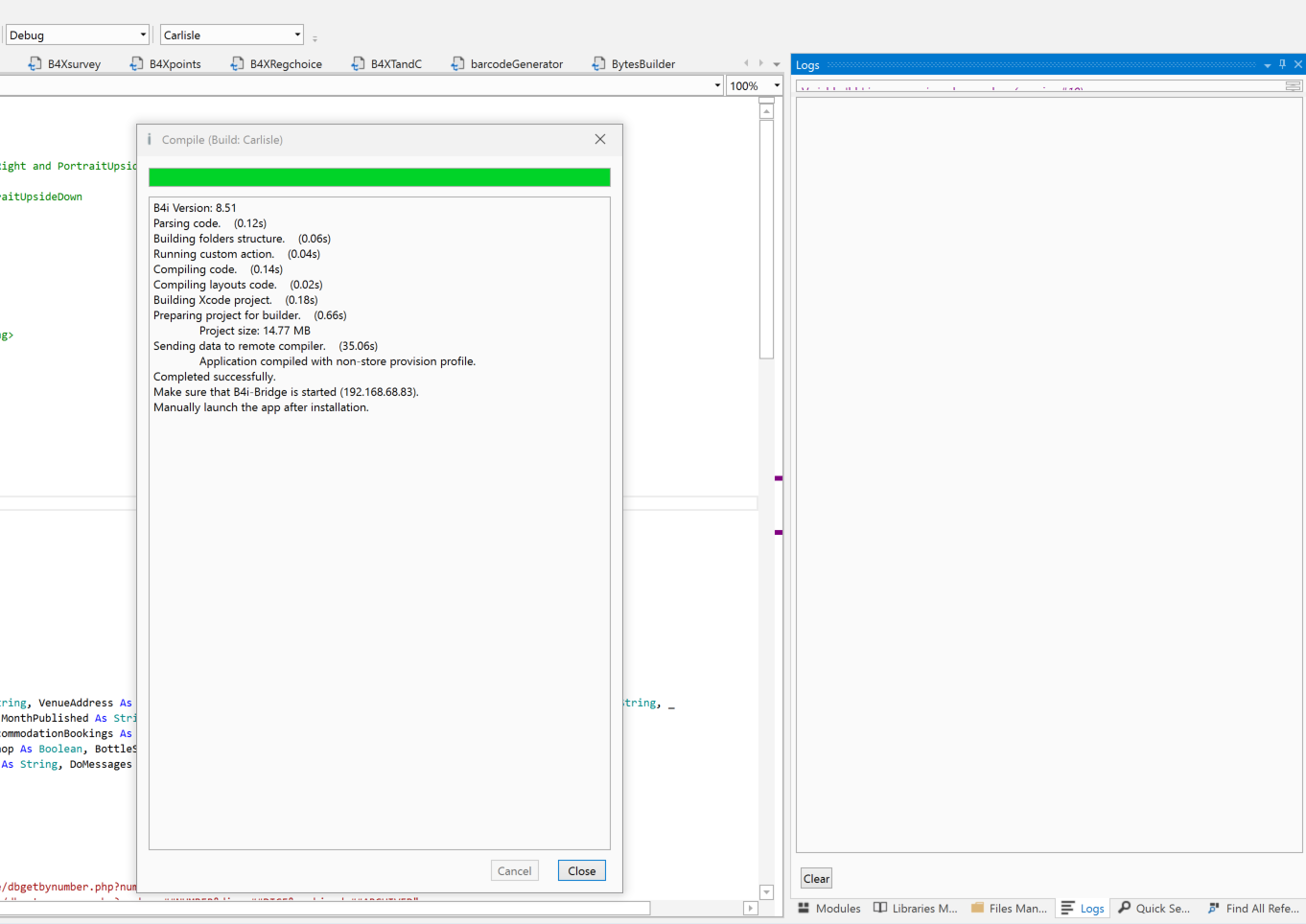
Task: Click the editor vertical scrollbar up arrow
Action: coord(766,111)
